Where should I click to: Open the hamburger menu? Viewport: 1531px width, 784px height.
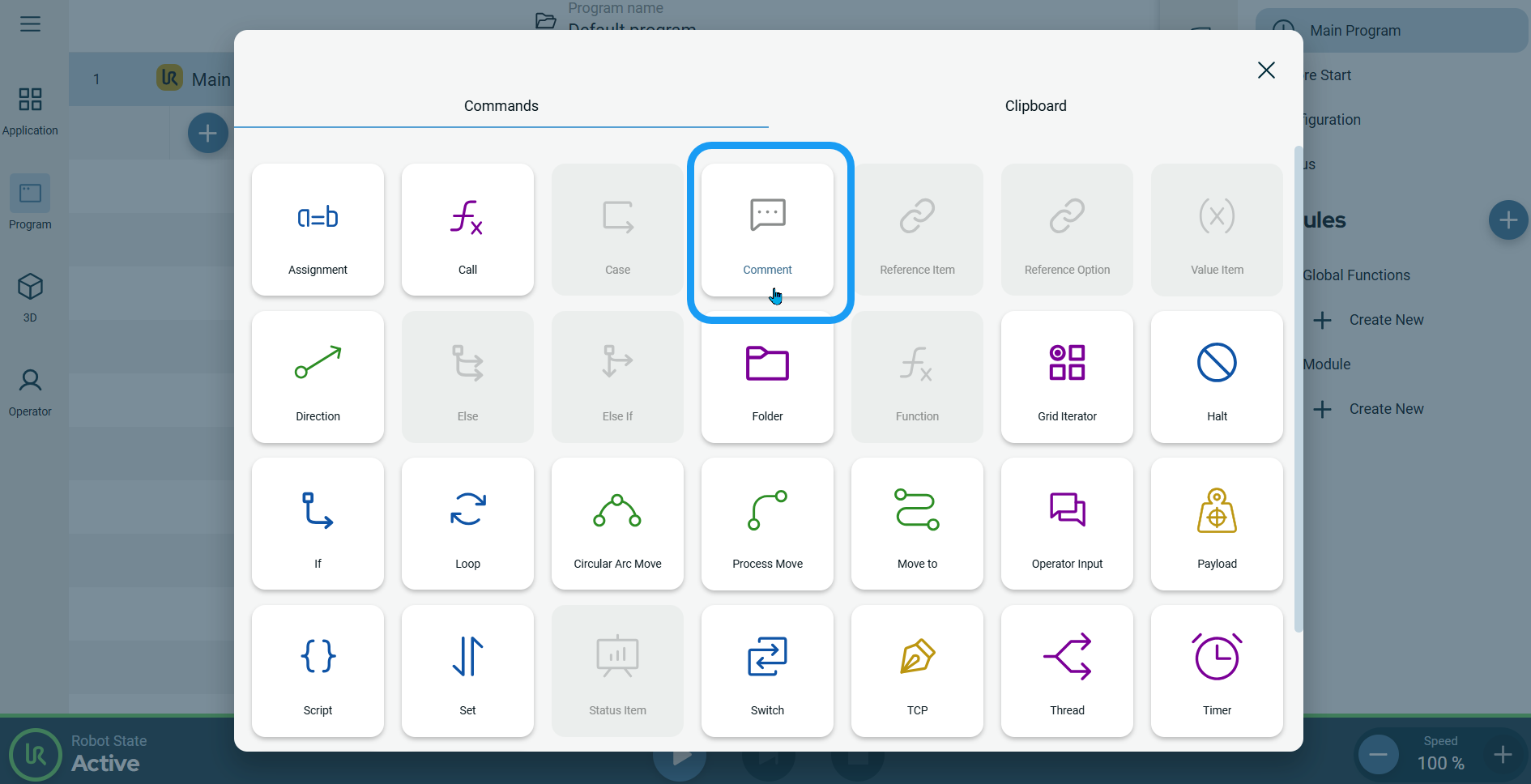click(30, 24)
